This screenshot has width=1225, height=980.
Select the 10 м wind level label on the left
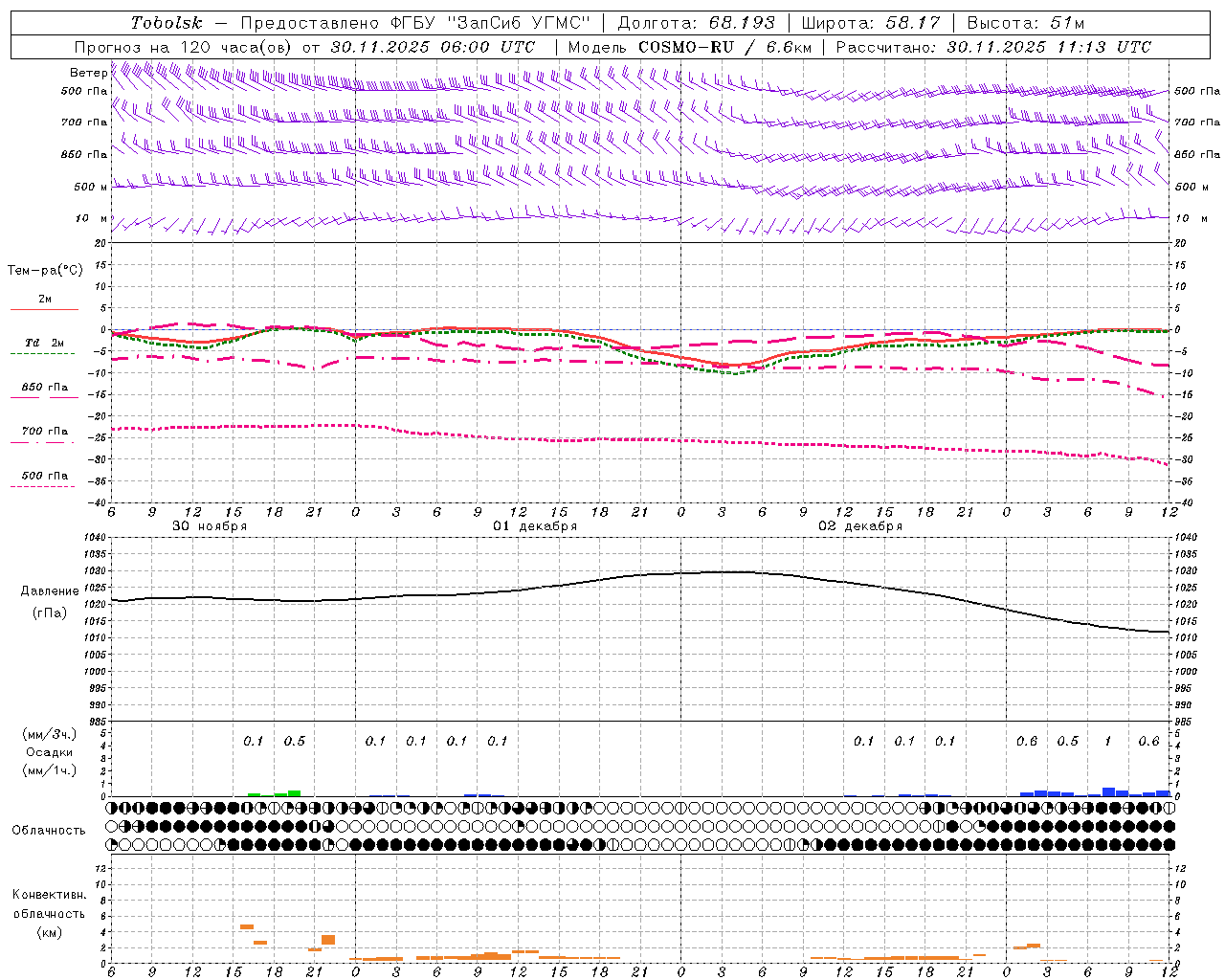92,219
